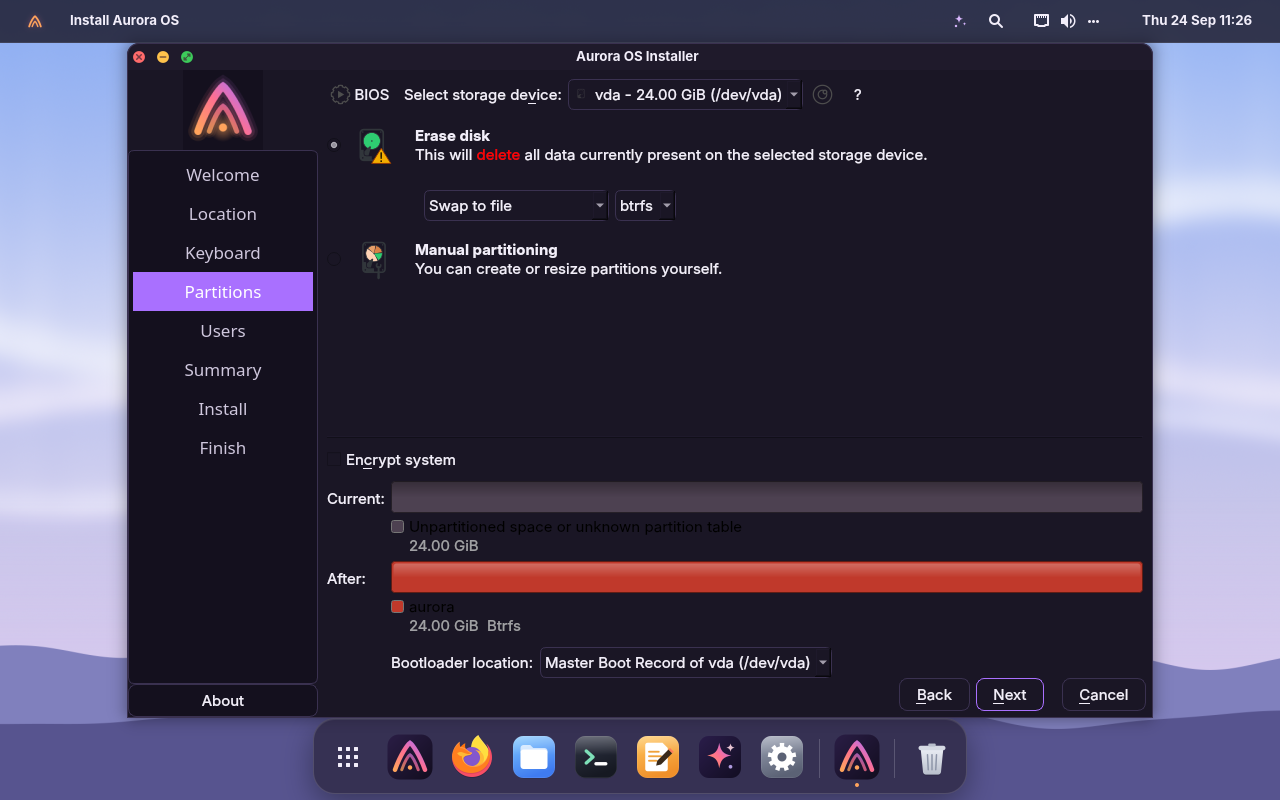Click the Next button
Image resolution: width=1280 pixels, height=800 pixels.
point(1010,695)
